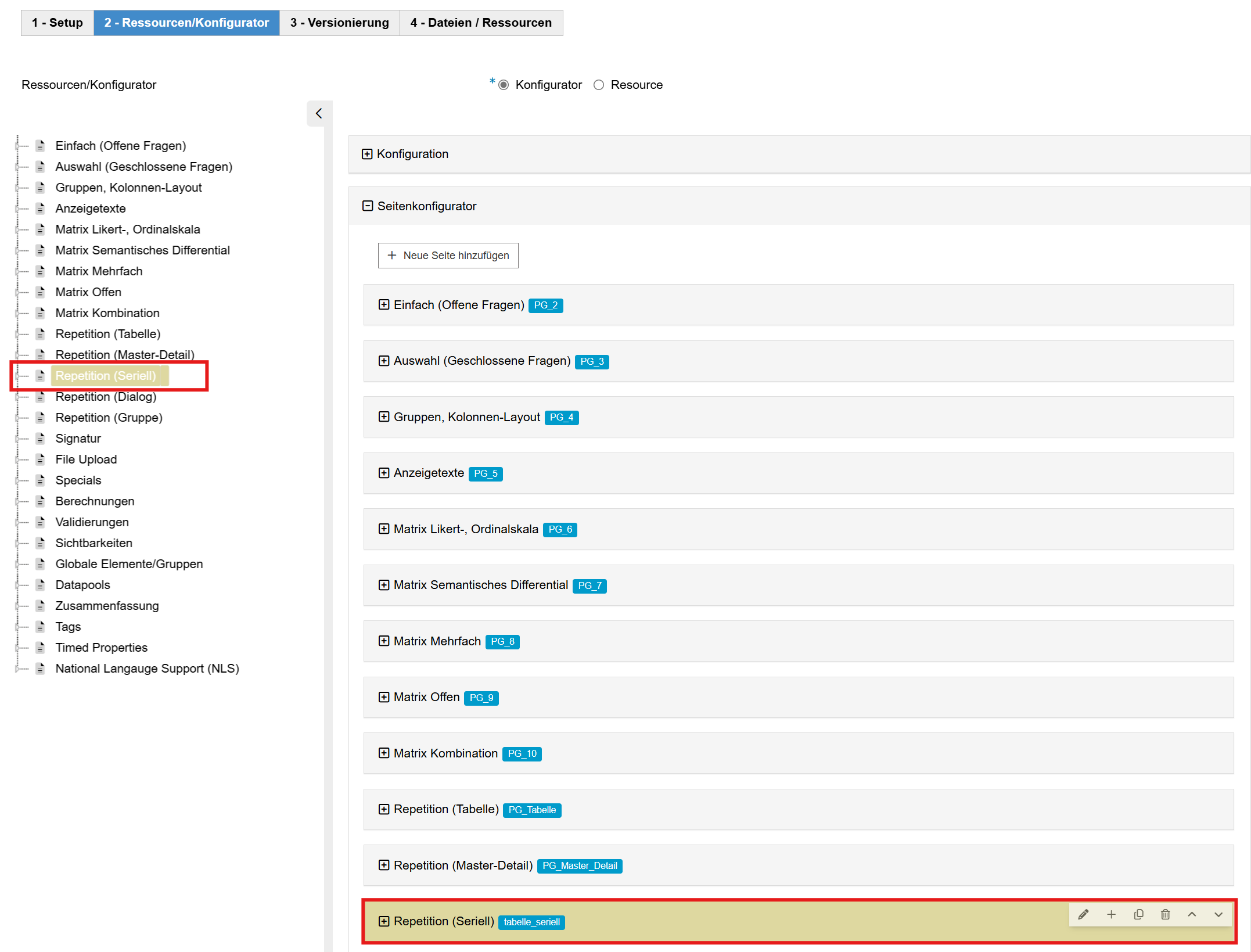Expand the Matrix Mehrfach page row

point(384,641)
